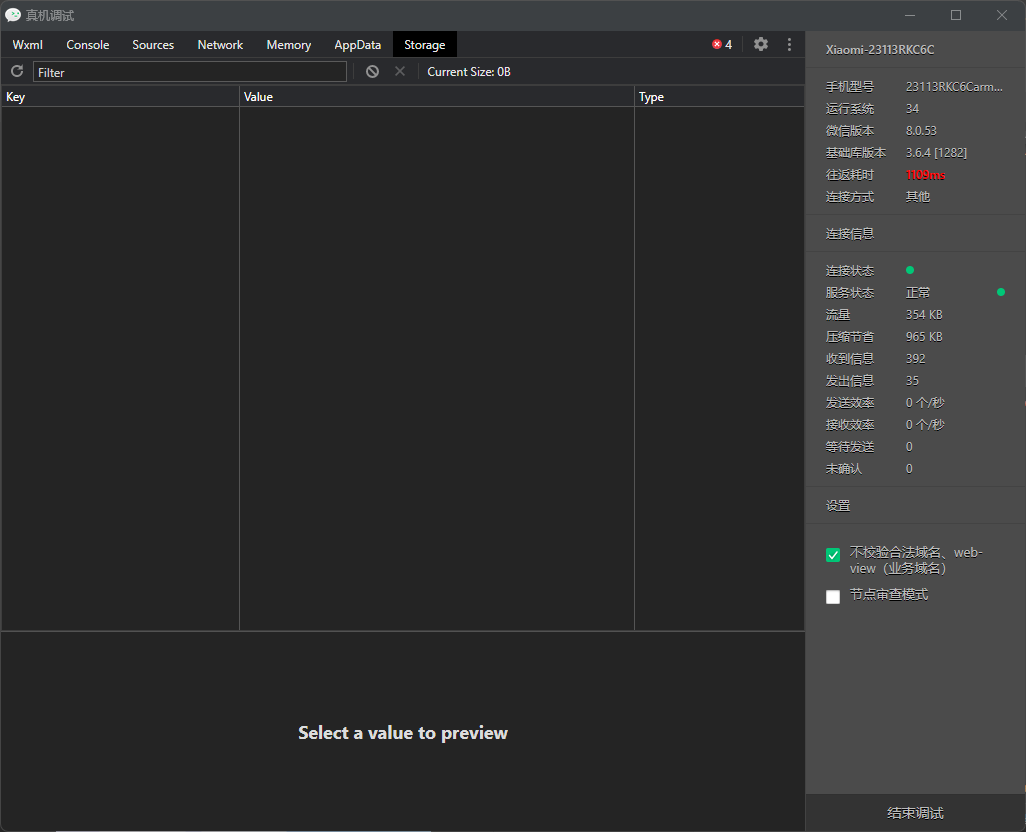Click the refresh storage icon
1026x832 pixels.
(x=17, y=71)
